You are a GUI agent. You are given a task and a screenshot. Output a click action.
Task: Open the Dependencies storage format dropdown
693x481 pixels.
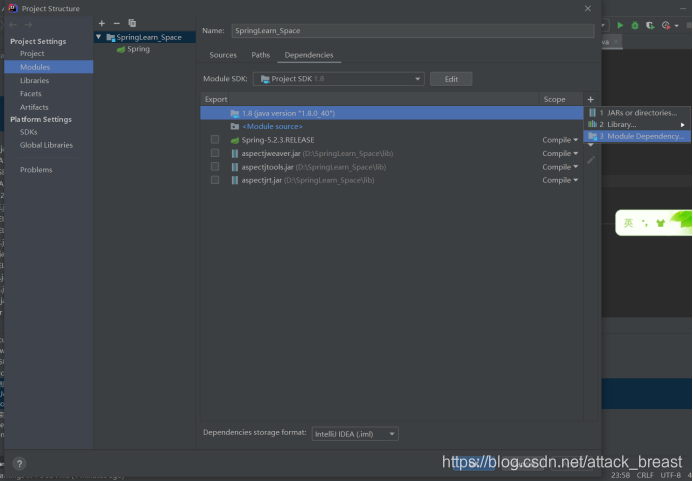tap(355, 434)
